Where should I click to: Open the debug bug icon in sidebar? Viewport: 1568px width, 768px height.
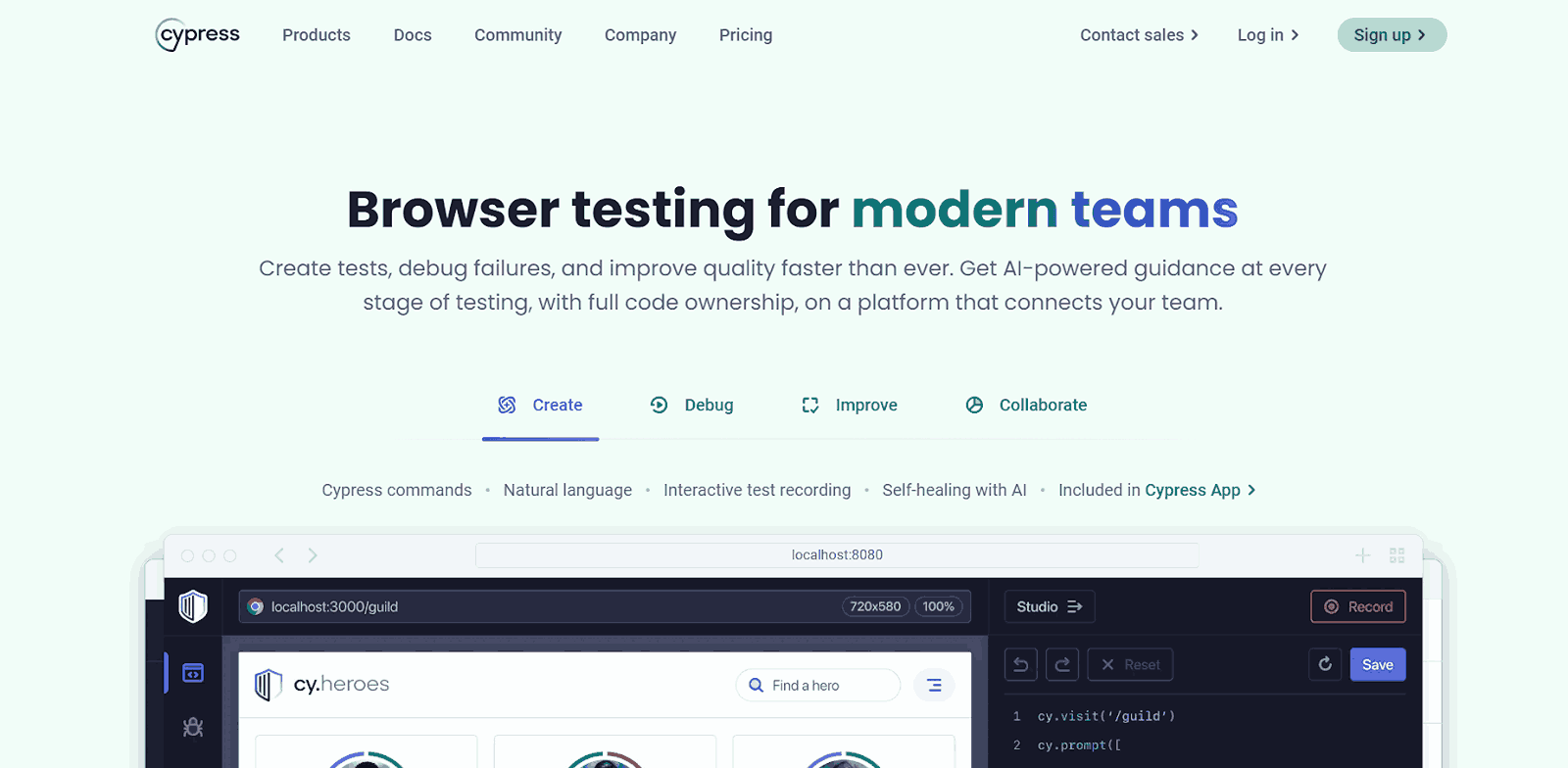tap(193, 727)
